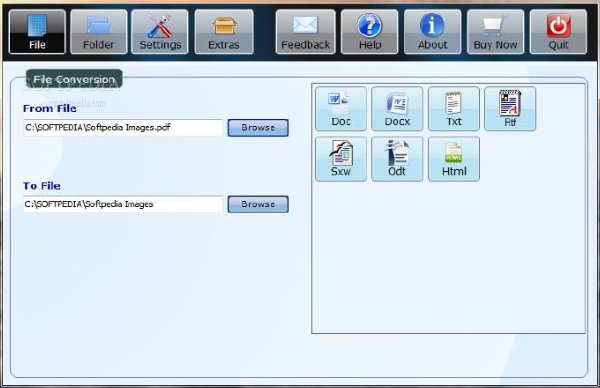
Task: Pick the Sxw output format
Action: (341, 159)
